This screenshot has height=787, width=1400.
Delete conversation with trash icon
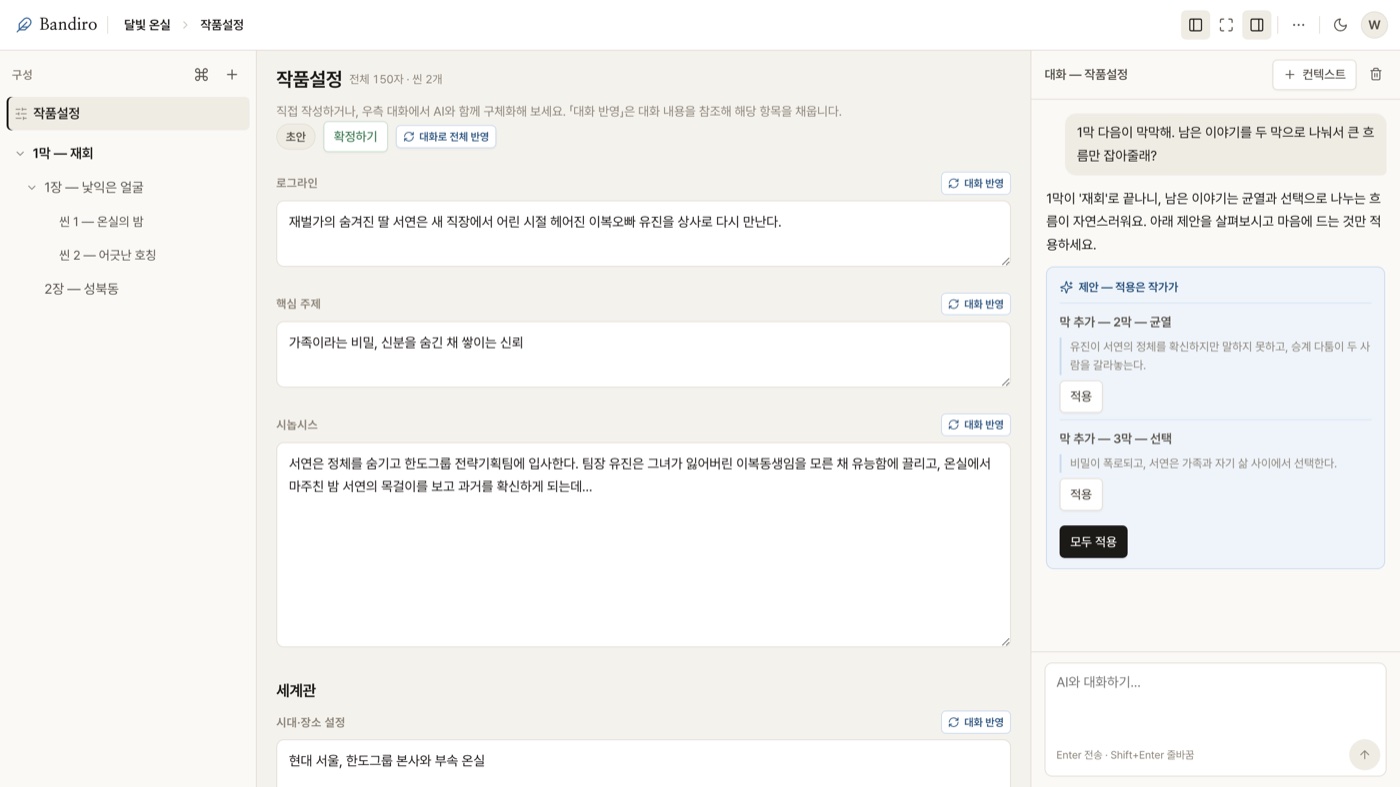[1376, 74]
